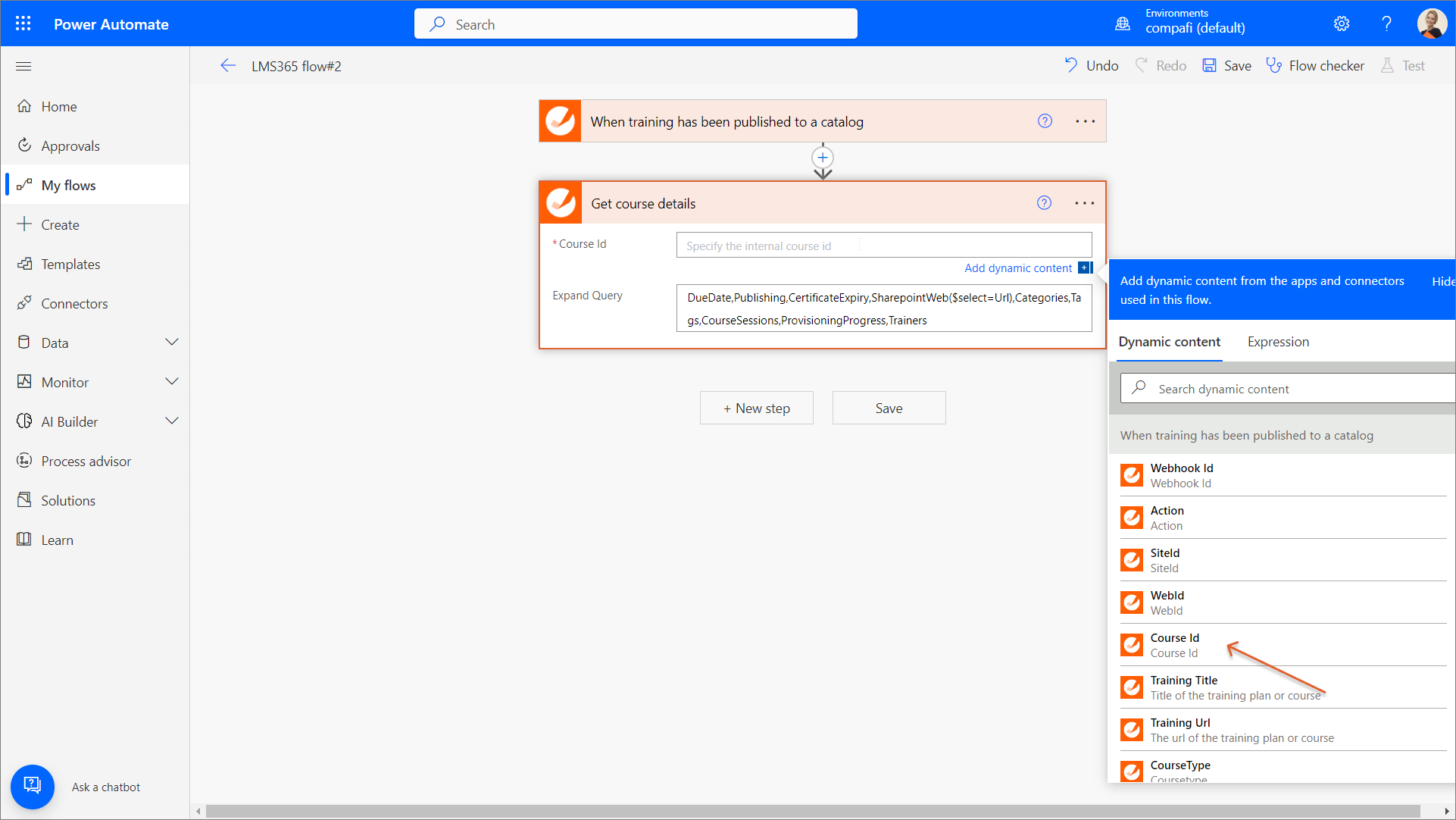Switch to the Expression tab
This screenshot has height=820, width=1456.
[x=1278, y=342]
